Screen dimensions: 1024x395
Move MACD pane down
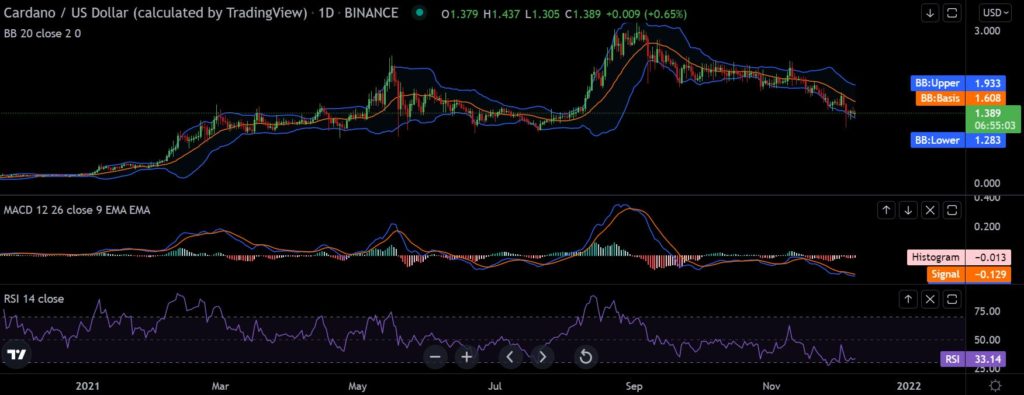coord(908,210)
